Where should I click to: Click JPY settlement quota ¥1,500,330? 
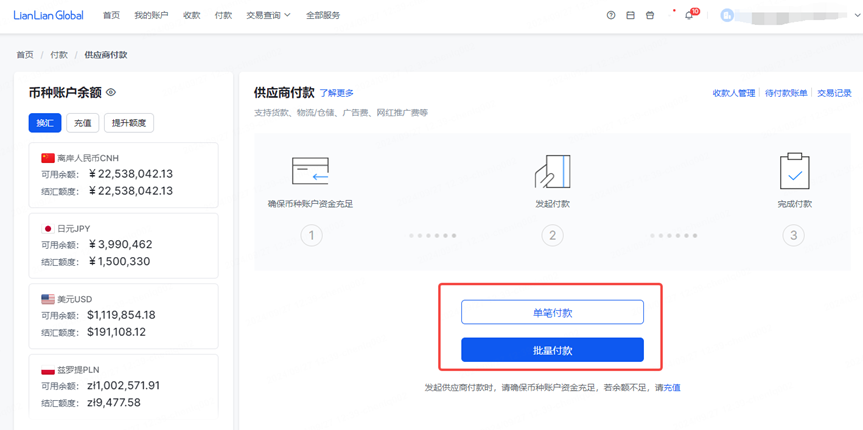click(x=119, y=261)
